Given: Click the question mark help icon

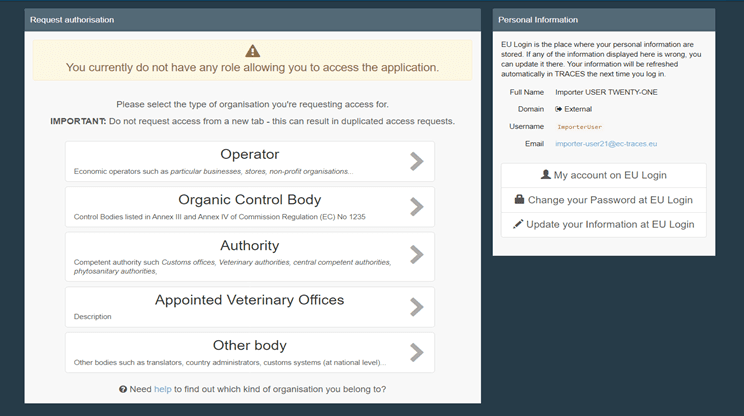Looking at the screenshot, I should (123, 389).
